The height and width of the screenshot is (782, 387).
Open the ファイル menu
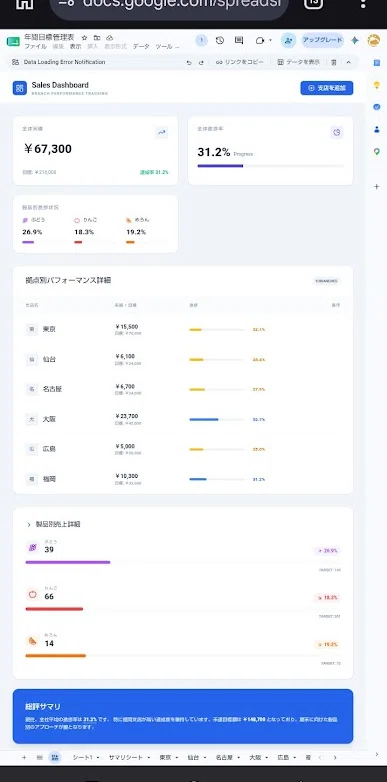[35, 46]
